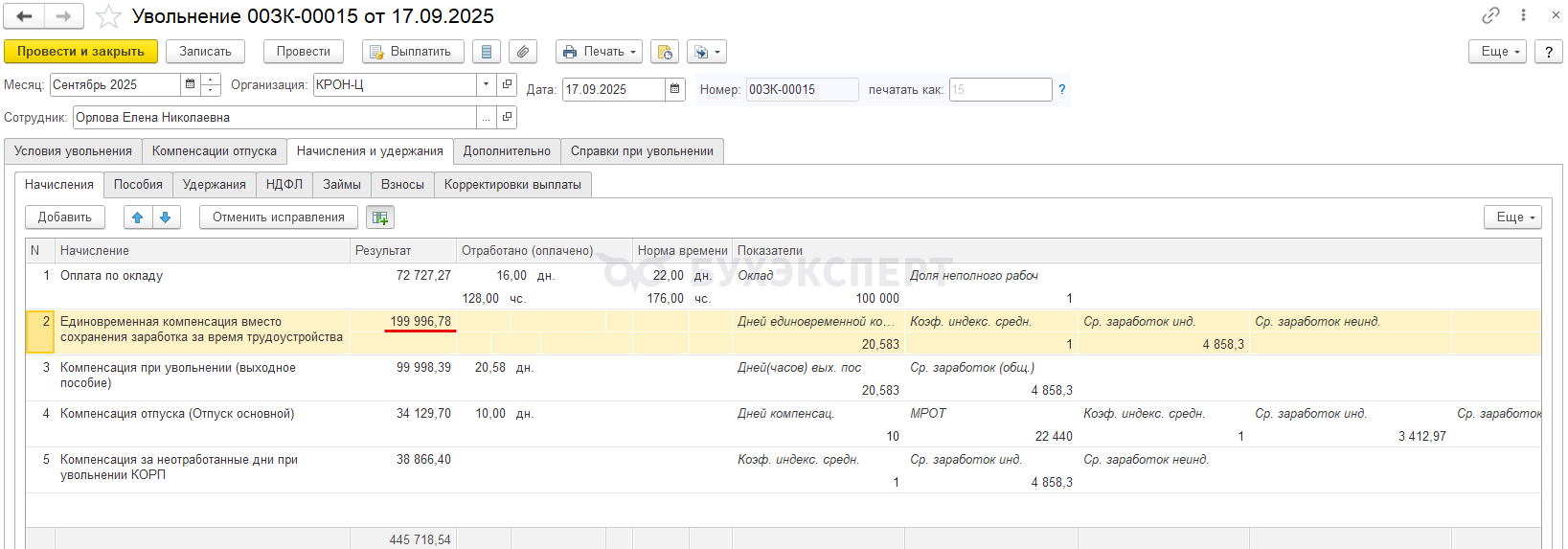This screenshot has height=549, width=1568.
Task: Click Добавить accrual button
Action: pyautogui.click(x=65, y=217)
